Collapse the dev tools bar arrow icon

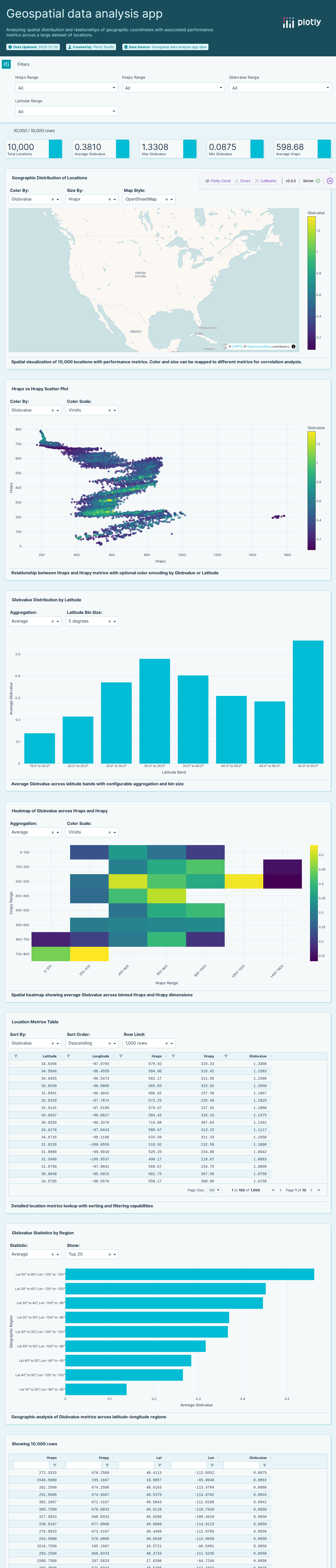click(x=330, y=181)
